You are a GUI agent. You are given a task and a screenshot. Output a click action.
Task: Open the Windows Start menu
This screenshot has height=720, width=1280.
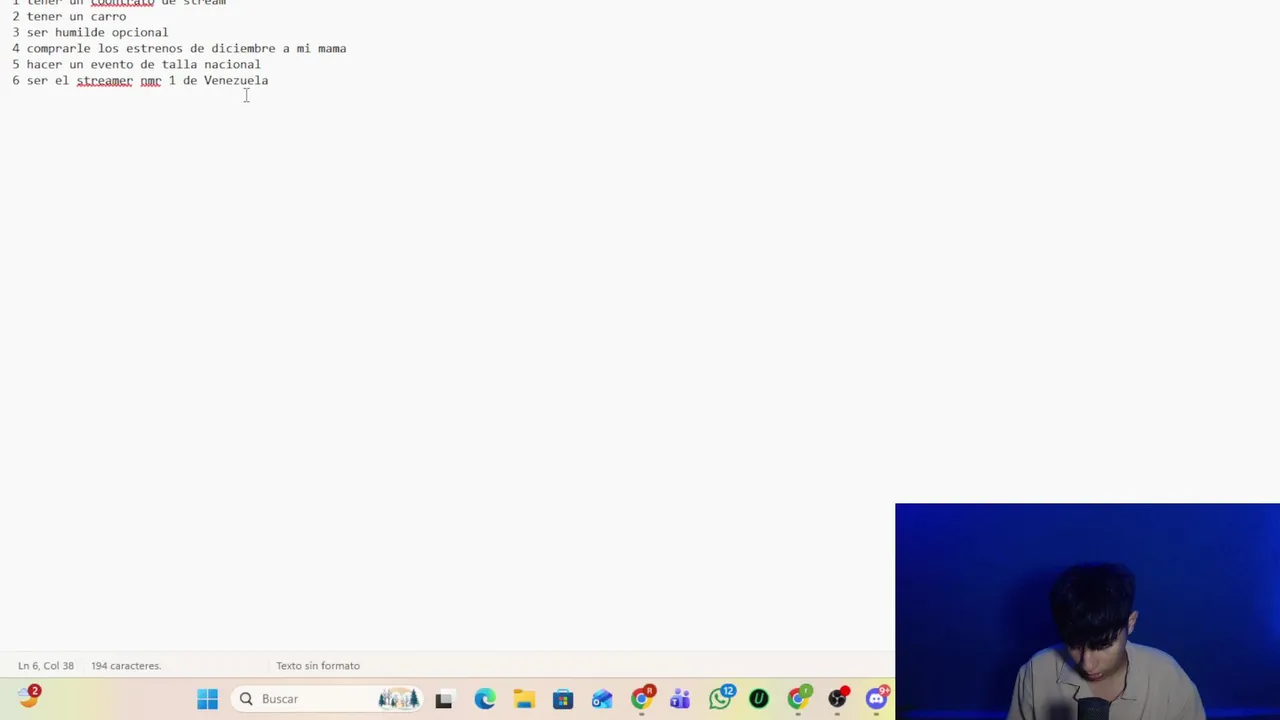(207, 699)
